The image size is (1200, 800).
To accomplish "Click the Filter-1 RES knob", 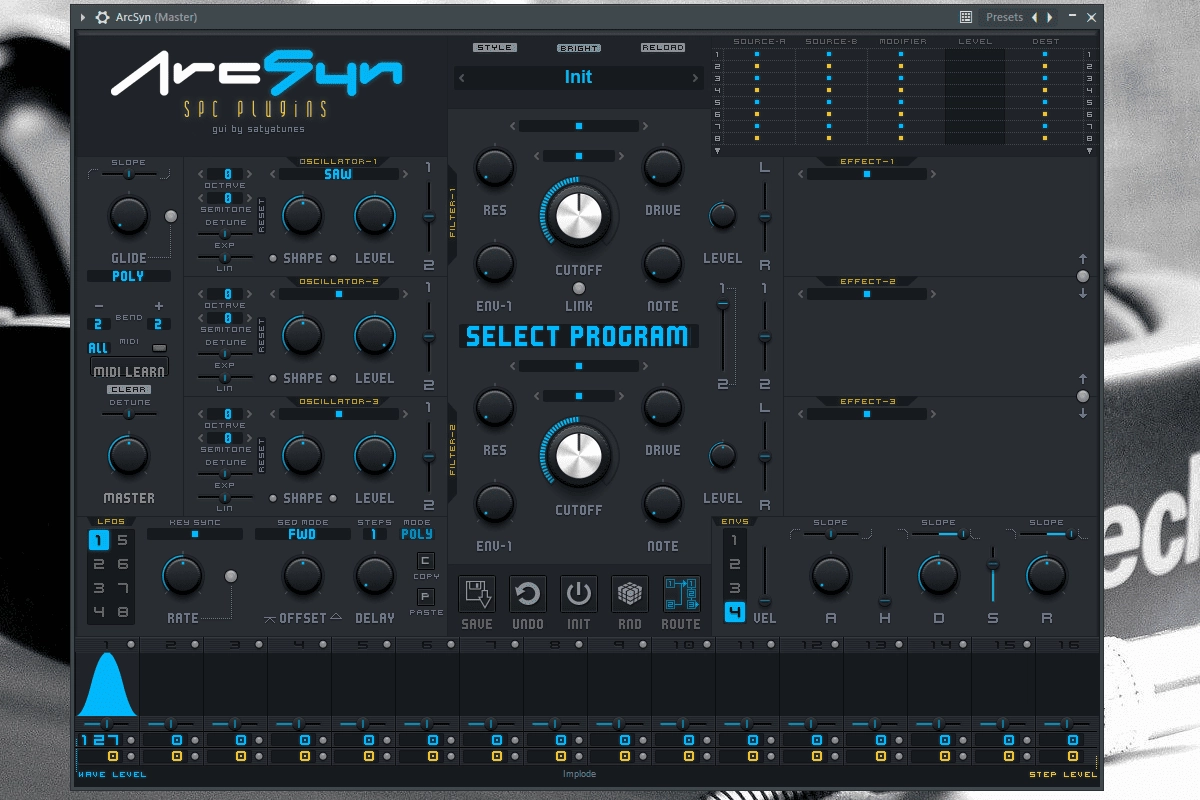I will pos(495,167).
